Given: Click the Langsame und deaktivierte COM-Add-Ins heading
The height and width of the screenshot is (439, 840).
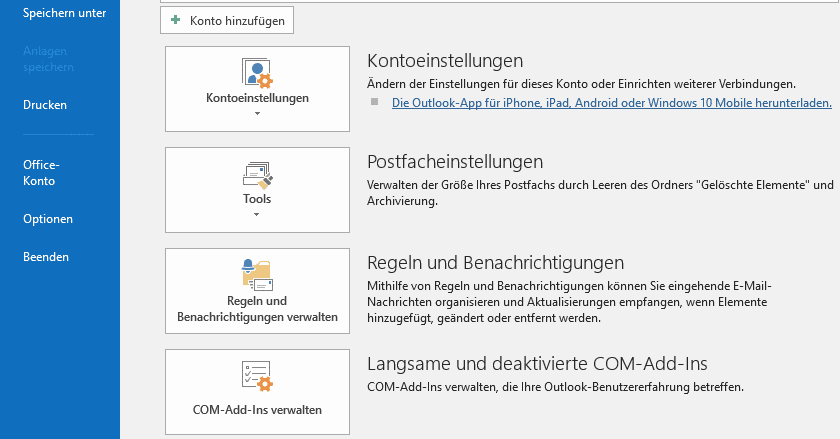Looking at the screenshot, I should (x=537, y=364).
